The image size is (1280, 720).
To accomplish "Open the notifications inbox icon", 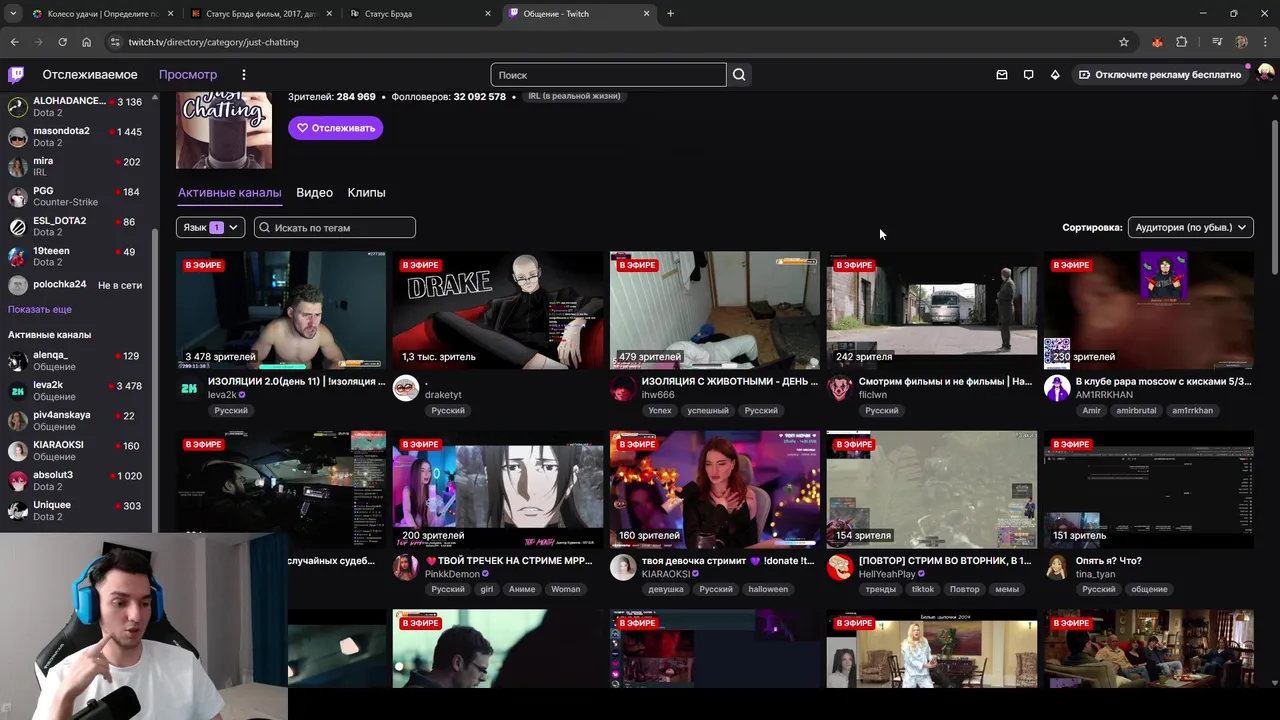I will [x=1002, y=75].
